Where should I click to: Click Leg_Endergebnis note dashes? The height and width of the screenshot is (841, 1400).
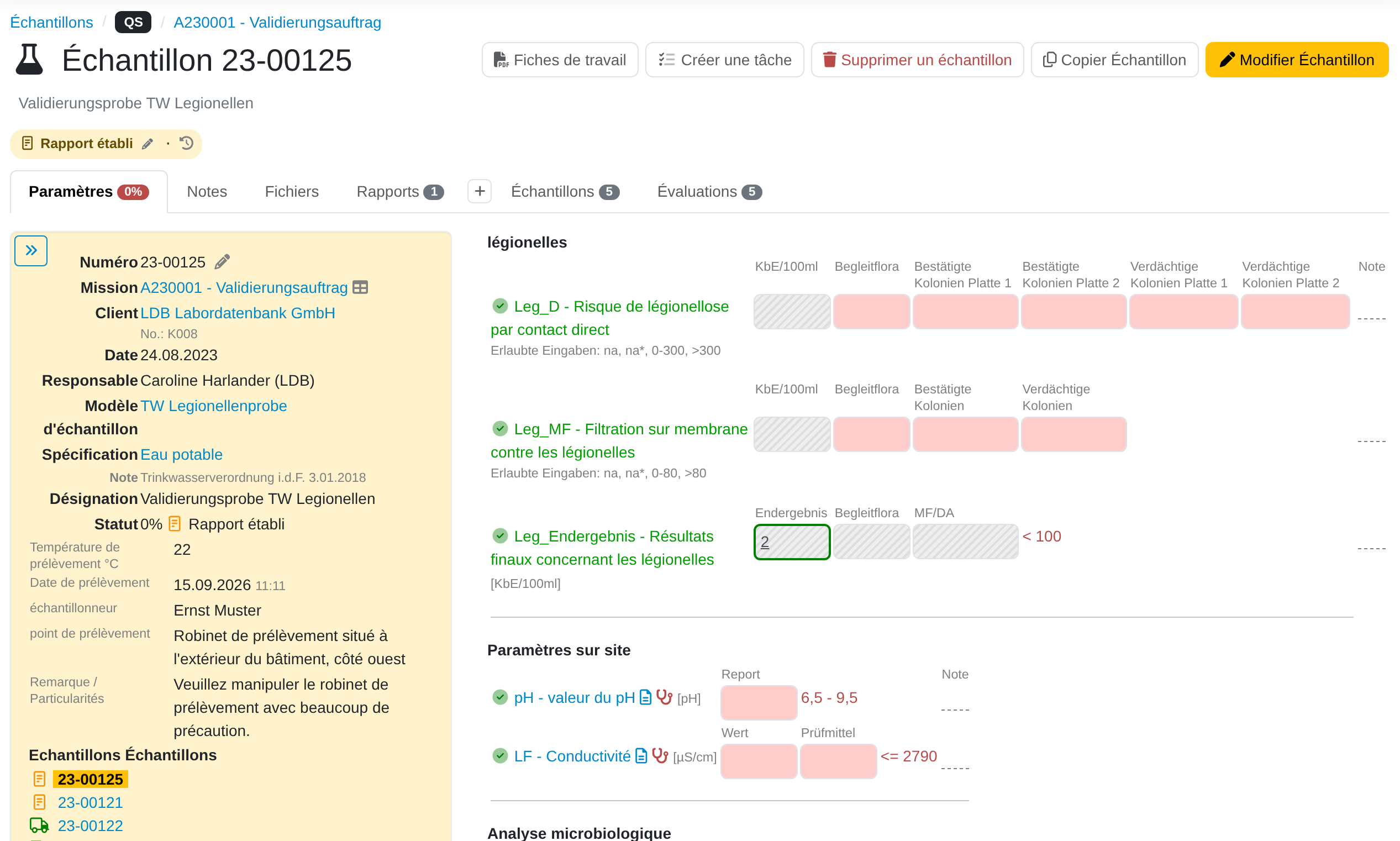pos(1371,549)
